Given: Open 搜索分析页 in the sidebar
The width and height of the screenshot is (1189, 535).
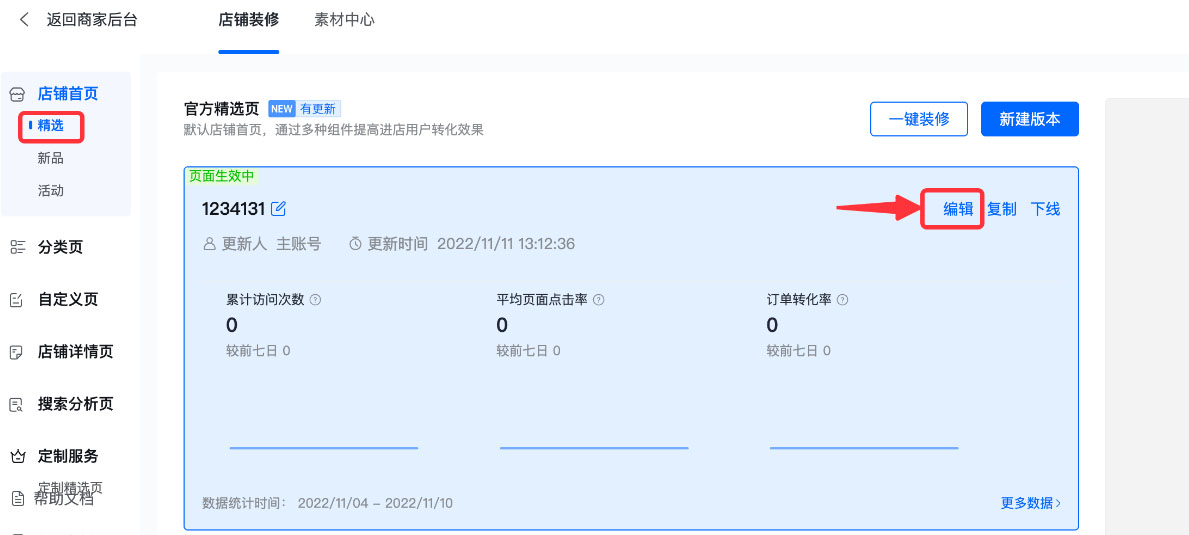Looking at the screenshot, I should coord(76,404).
